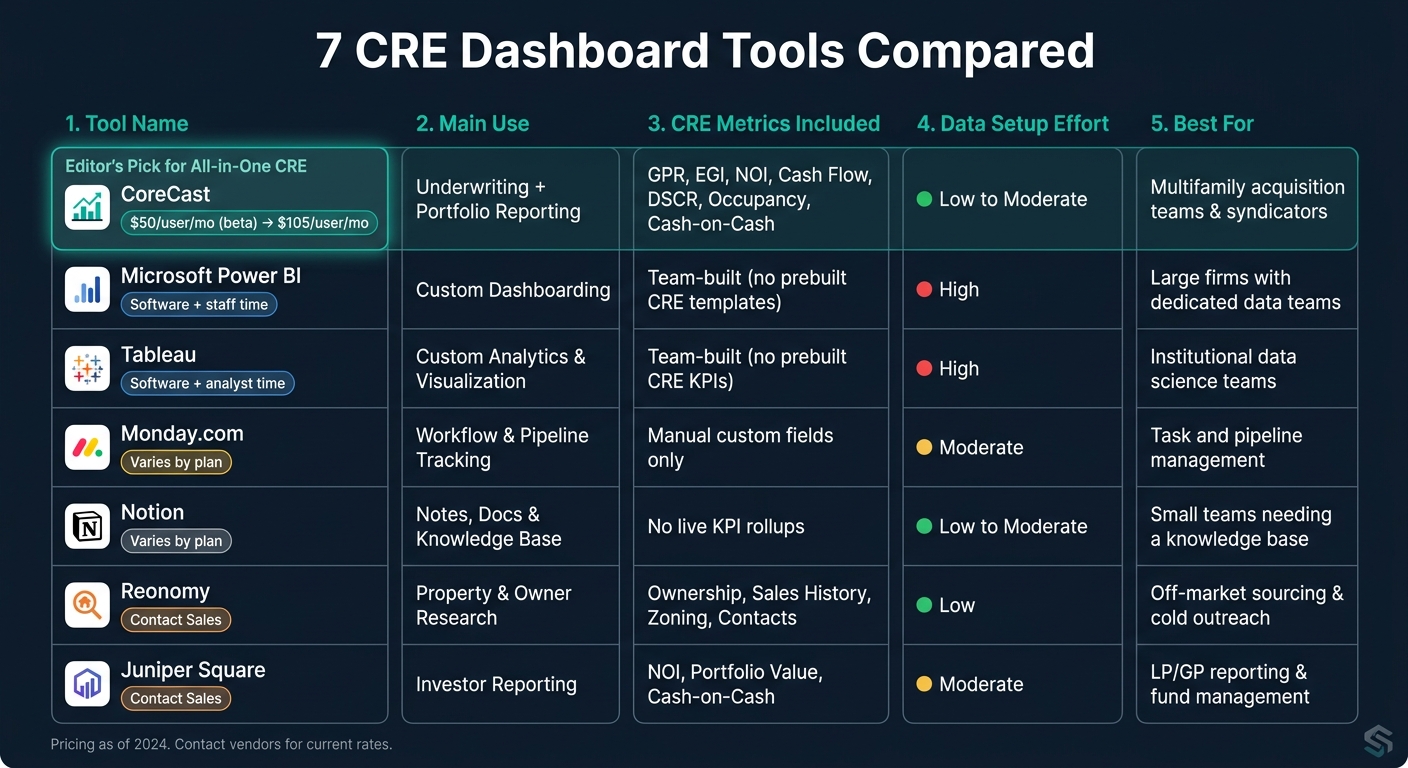
Task: Click the green dot in CoreCast row
Action: [924, 199]
